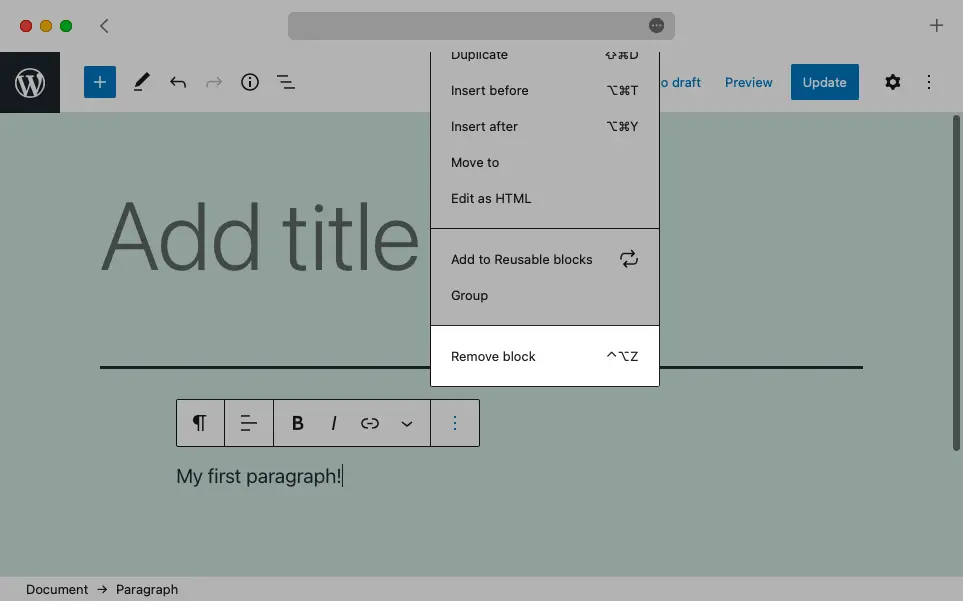Expand more rich text controls chevron
This screenshot has height=601, width=963.
pyautogui.click(x=407, y=424)
